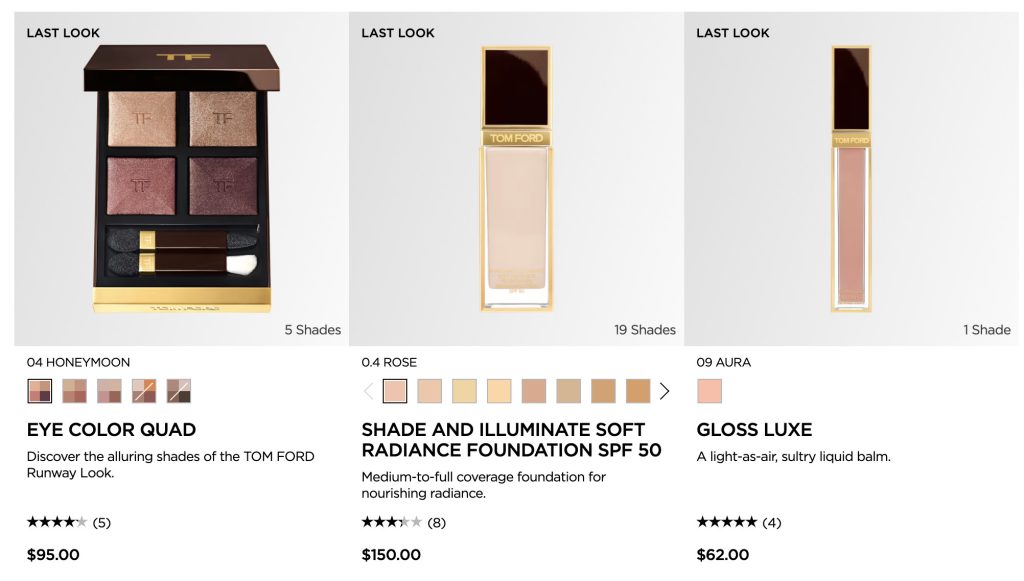Open the Eye Color Quad product title
The width and height of the screenshot is (1024, 581).
(x=111, y=430)
